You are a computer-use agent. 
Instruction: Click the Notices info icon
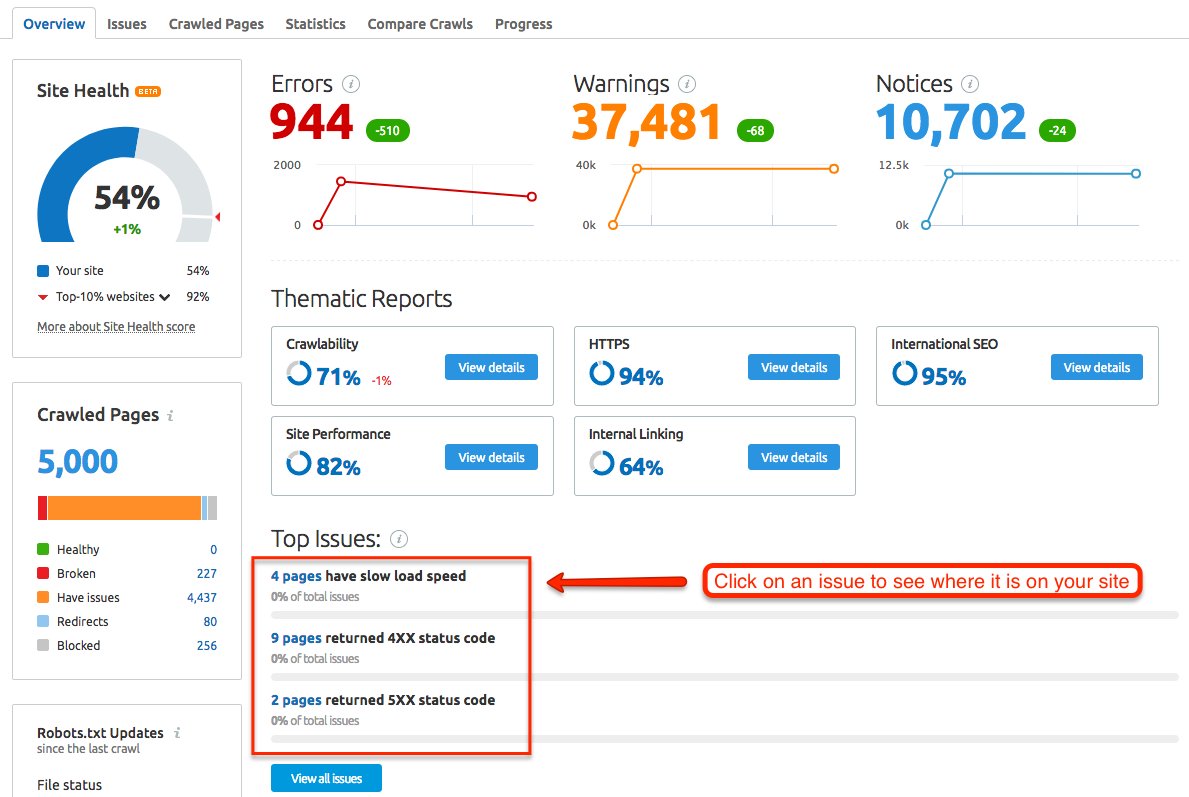969,84
